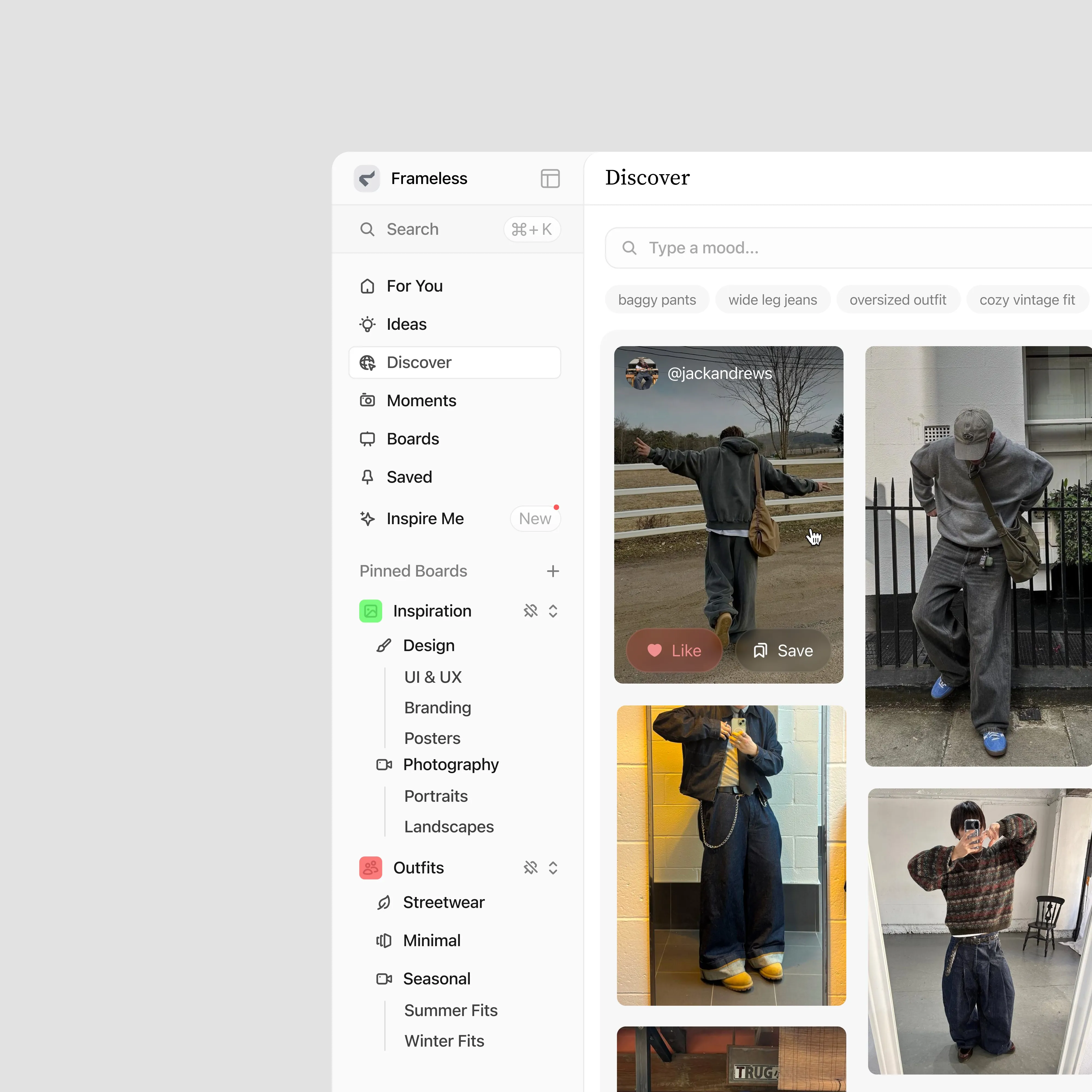Unpin the Inspiration board
The width and height of the screenshot is (1092, 1092).
point(530,611)
